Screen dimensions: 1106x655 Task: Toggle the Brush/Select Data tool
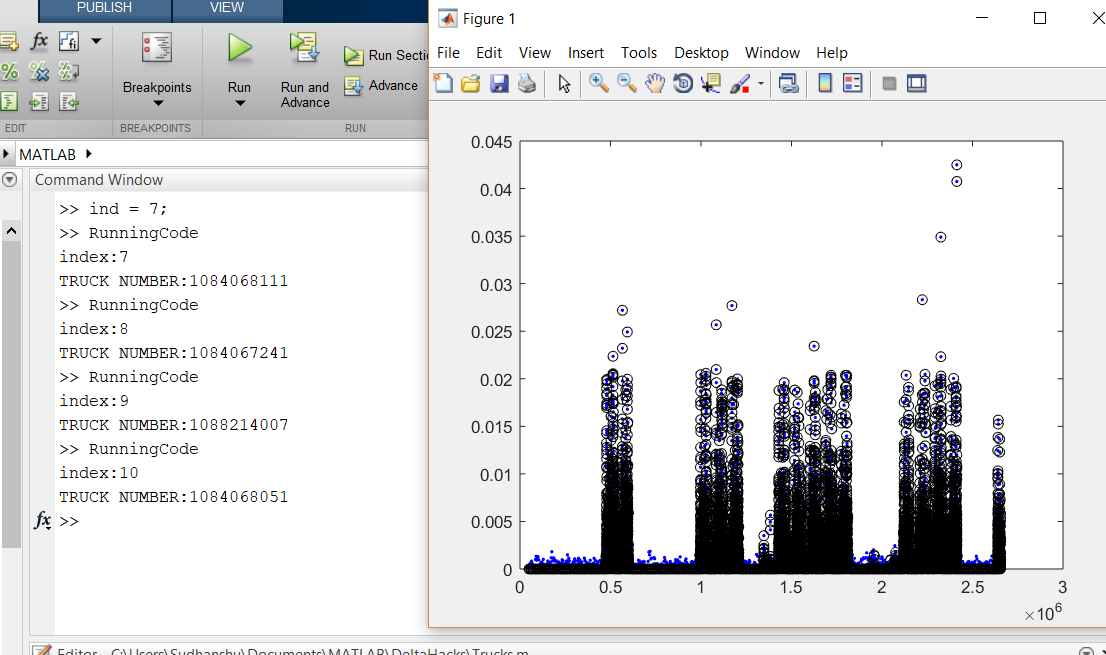740,84
